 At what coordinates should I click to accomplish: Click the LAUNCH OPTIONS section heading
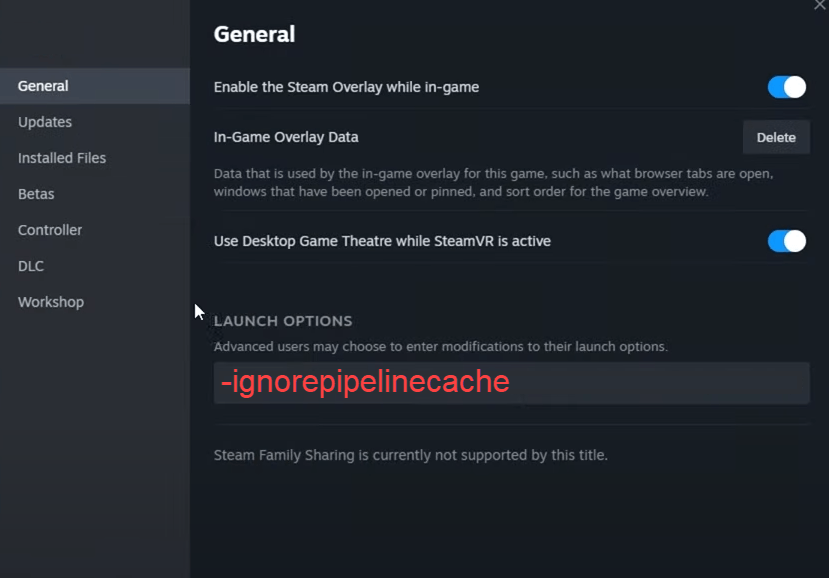(x=283, y=321)
